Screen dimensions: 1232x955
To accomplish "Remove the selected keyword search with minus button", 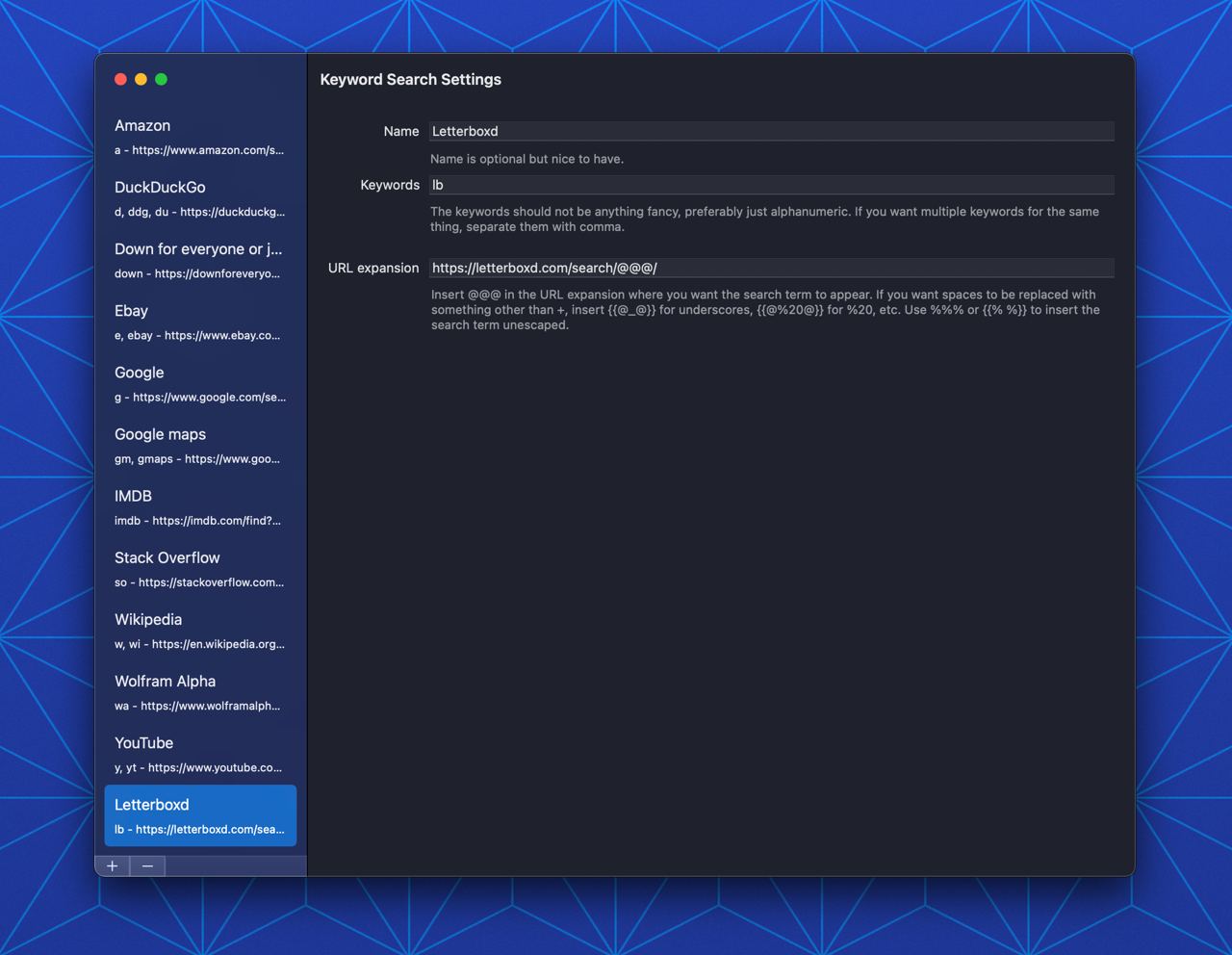I will click(147, 865).
